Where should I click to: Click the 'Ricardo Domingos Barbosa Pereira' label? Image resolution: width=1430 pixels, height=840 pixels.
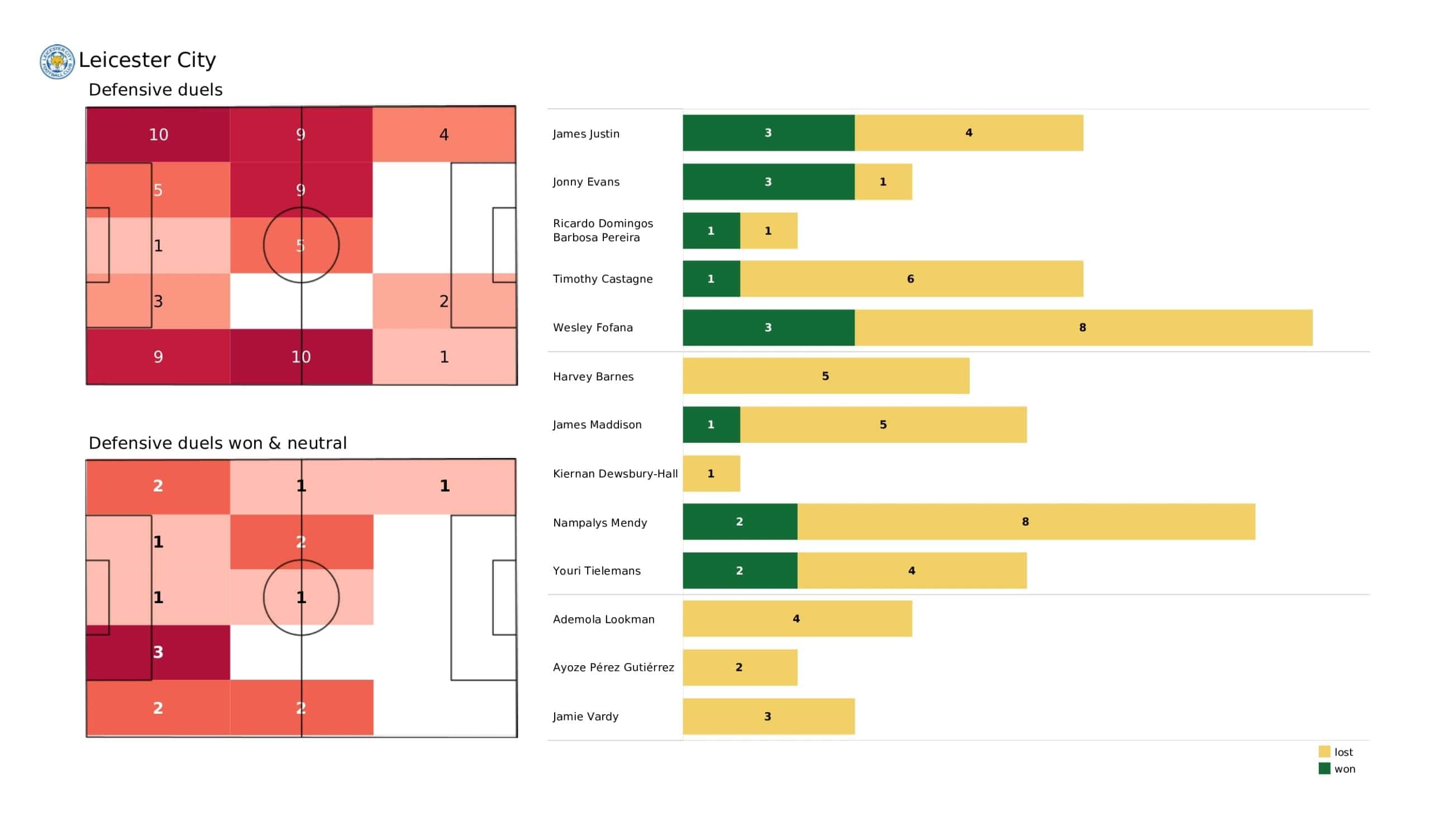coord(603,231)
